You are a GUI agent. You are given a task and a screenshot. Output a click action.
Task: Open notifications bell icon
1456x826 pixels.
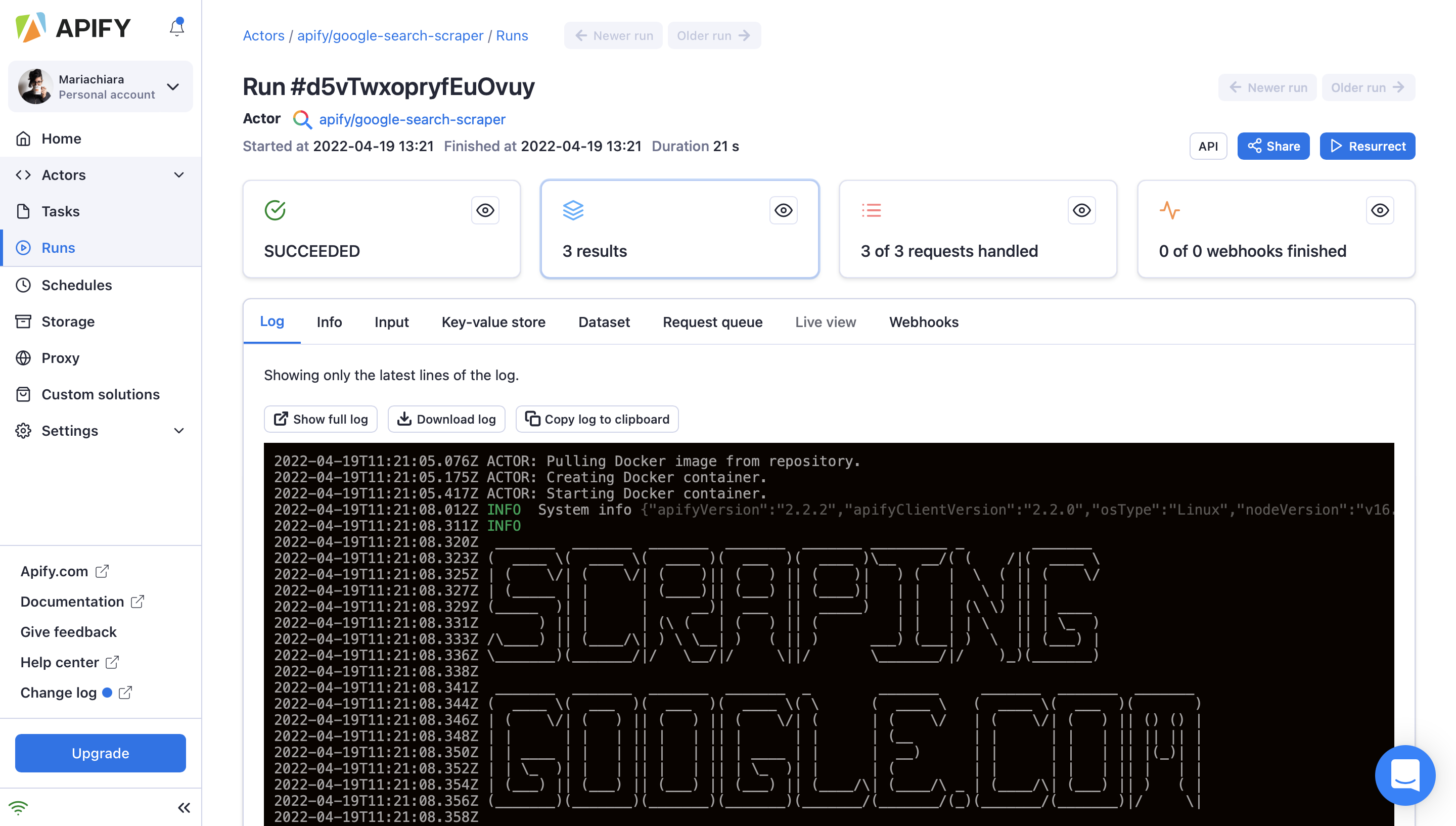tap(176, 27)
